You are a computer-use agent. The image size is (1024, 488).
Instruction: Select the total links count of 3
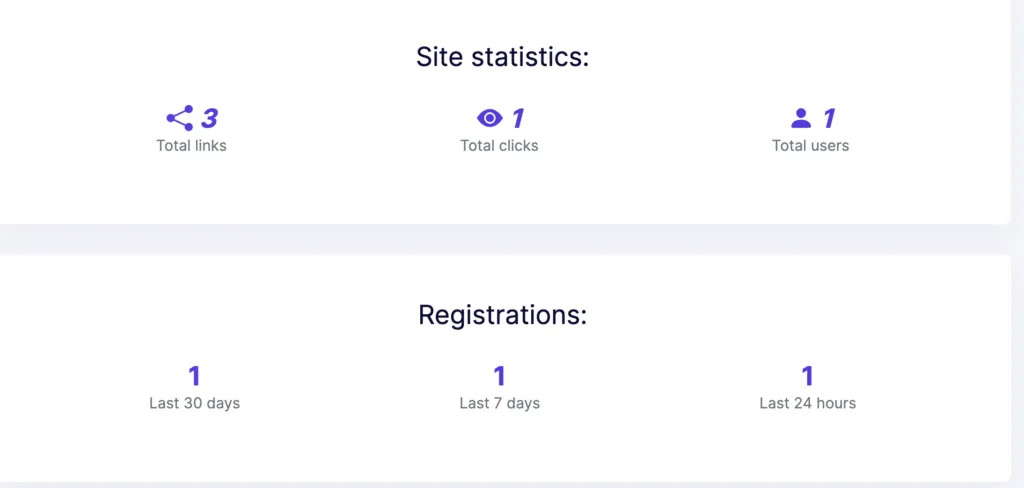(x=209, y=118)
